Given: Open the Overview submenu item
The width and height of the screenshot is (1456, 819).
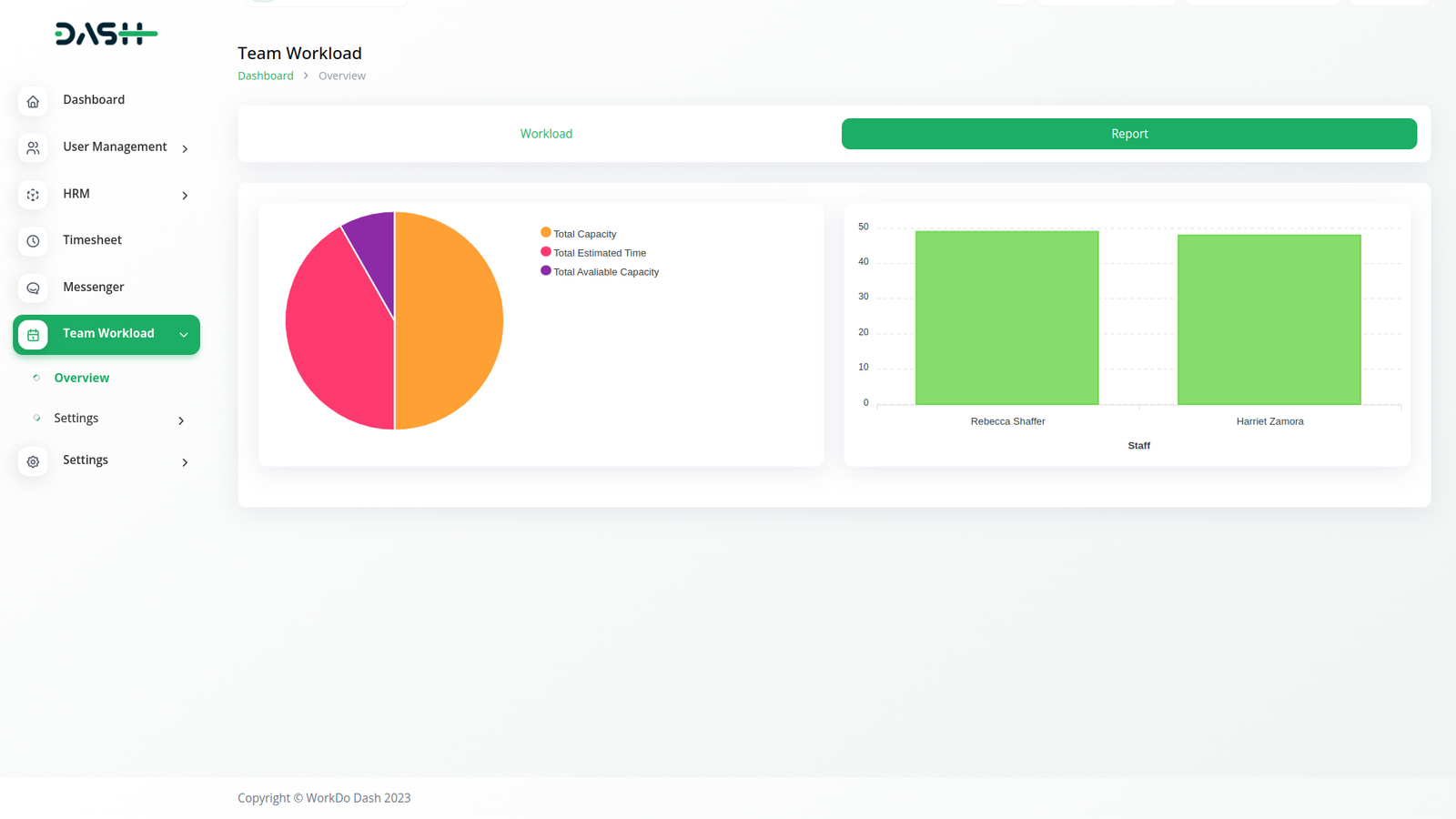Looking at the screenshot, I should coord(81,378).
